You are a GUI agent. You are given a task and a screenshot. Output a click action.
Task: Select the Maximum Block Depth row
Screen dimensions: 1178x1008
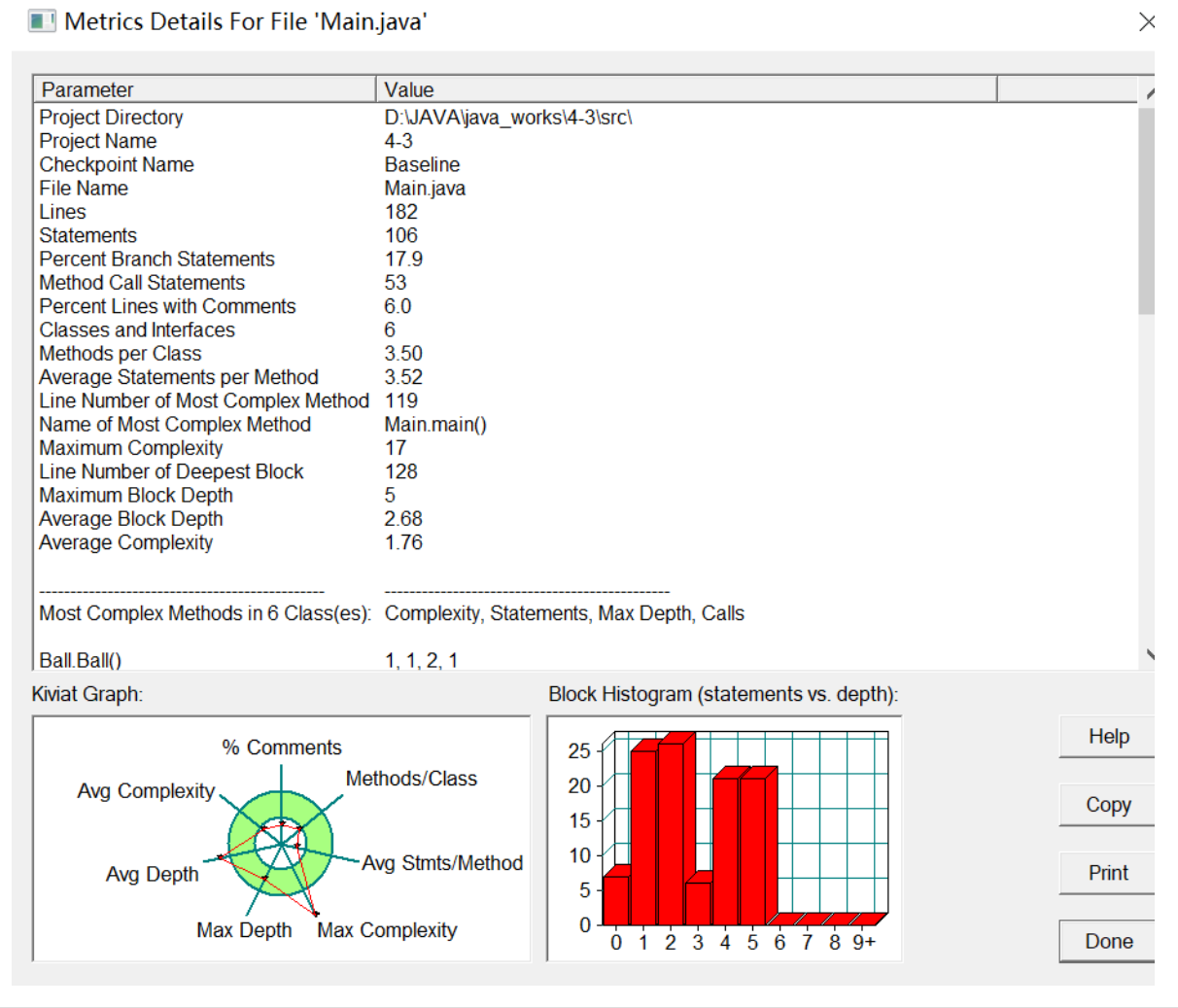(585, 496)
